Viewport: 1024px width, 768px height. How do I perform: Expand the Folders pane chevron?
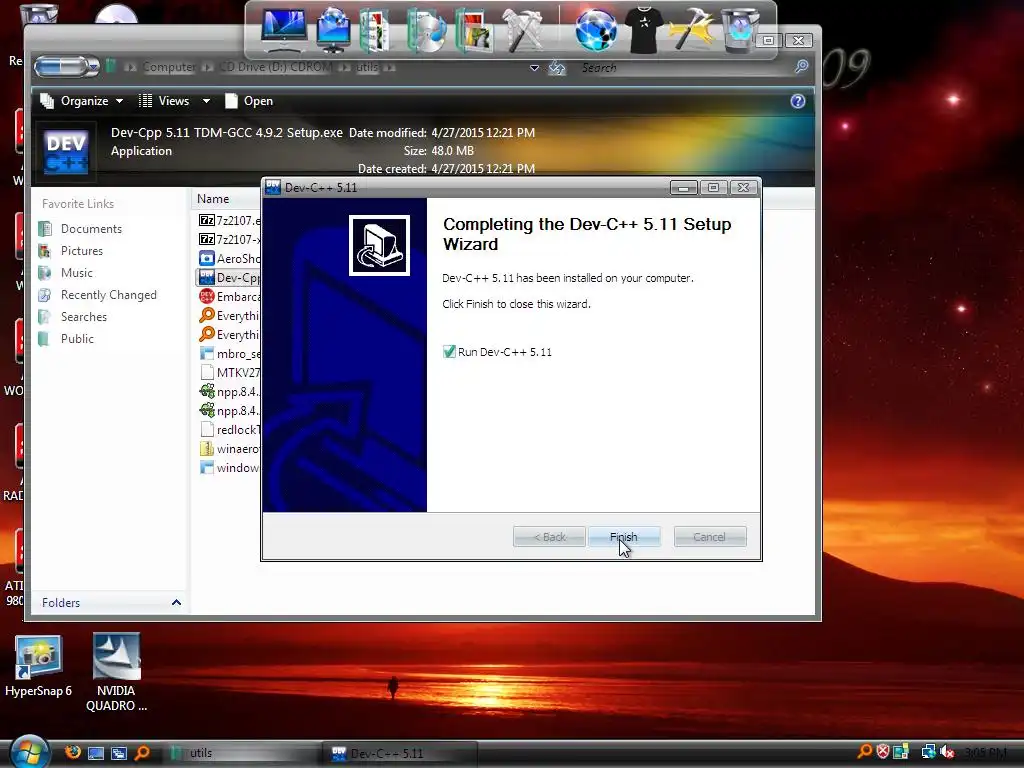click(x=176, y=602)
